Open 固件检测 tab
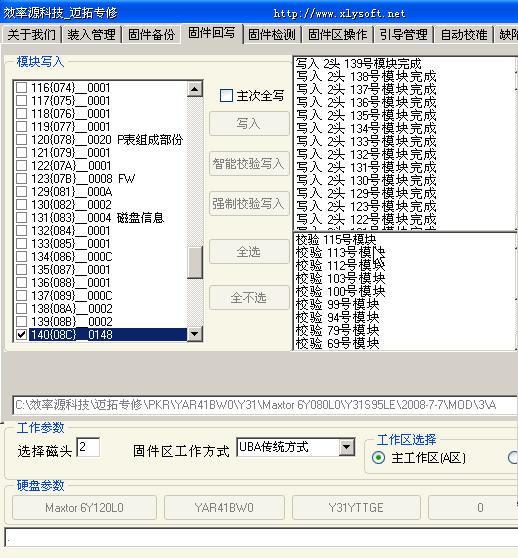Viewport: 518px width, 558px height. coord(272,35)
